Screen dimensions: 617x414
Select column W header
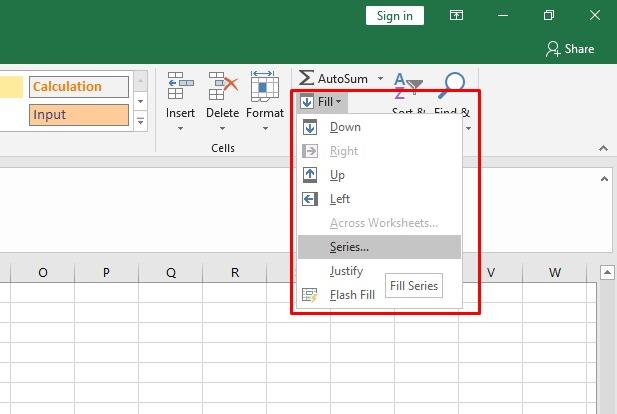pyautogui.click(x=554, y=273)
